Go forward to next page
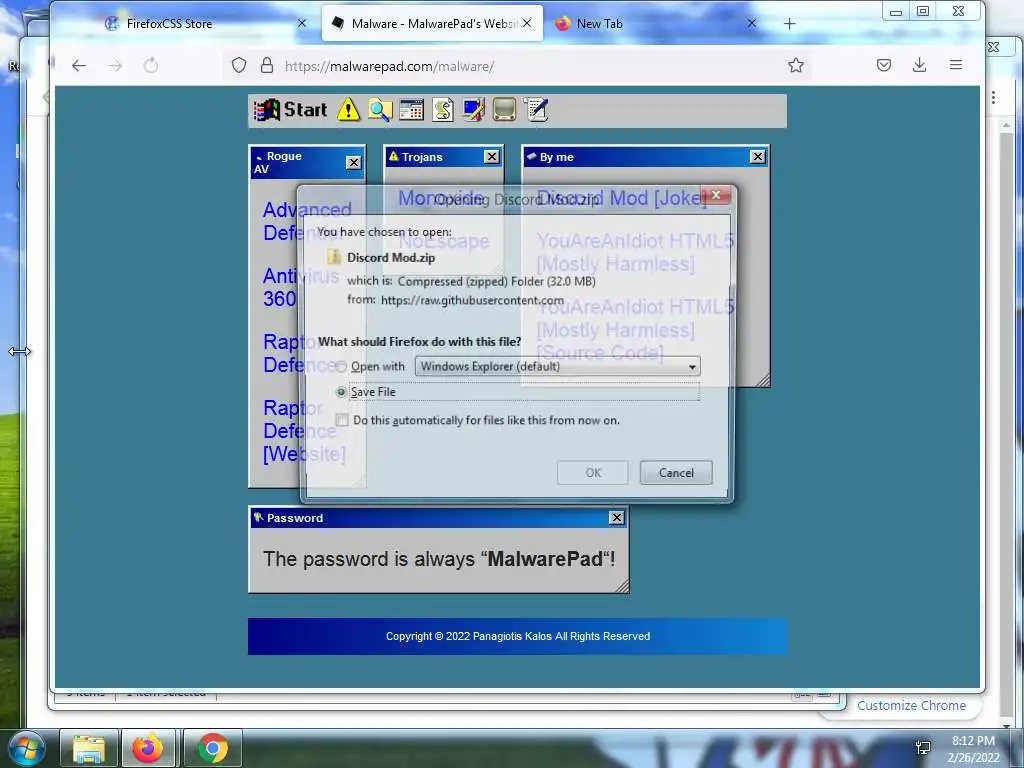Screen dimensions: 1024x768 pos(115,65)
